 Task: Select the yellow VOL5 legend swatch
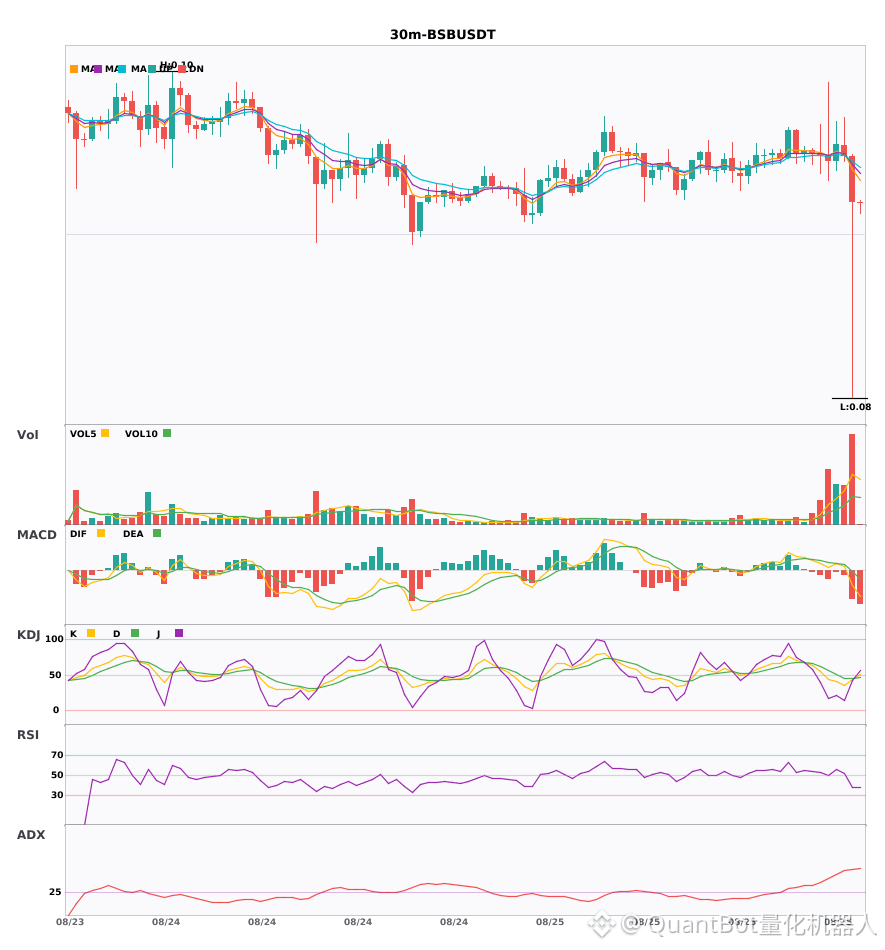[105, 433]
